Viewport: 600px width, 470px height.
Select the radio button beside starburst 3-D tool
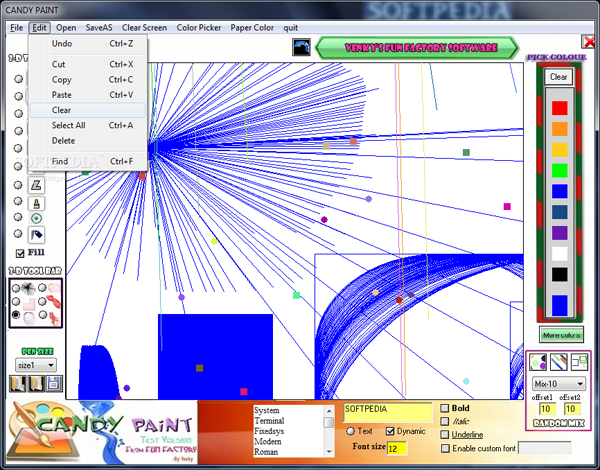16,288
